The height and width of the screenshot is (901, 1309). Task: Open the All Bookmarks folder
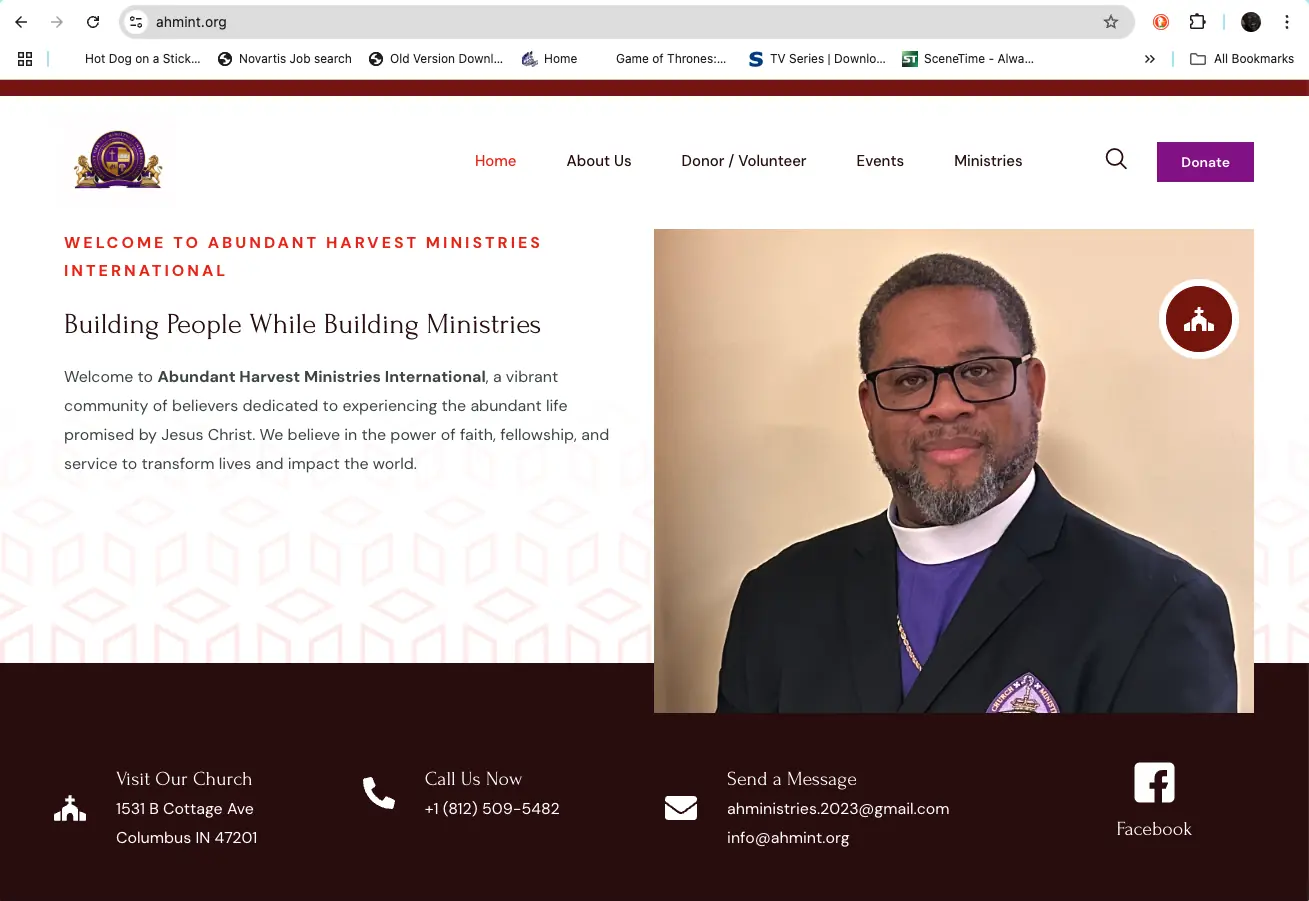pos(1242,59)
